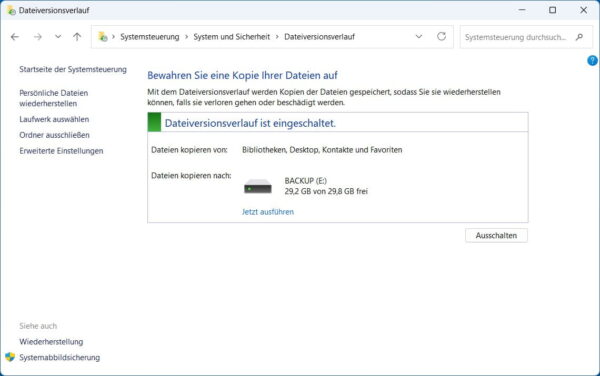Go forward with the right arrow

pyautogui.click(x=38, y=37)
